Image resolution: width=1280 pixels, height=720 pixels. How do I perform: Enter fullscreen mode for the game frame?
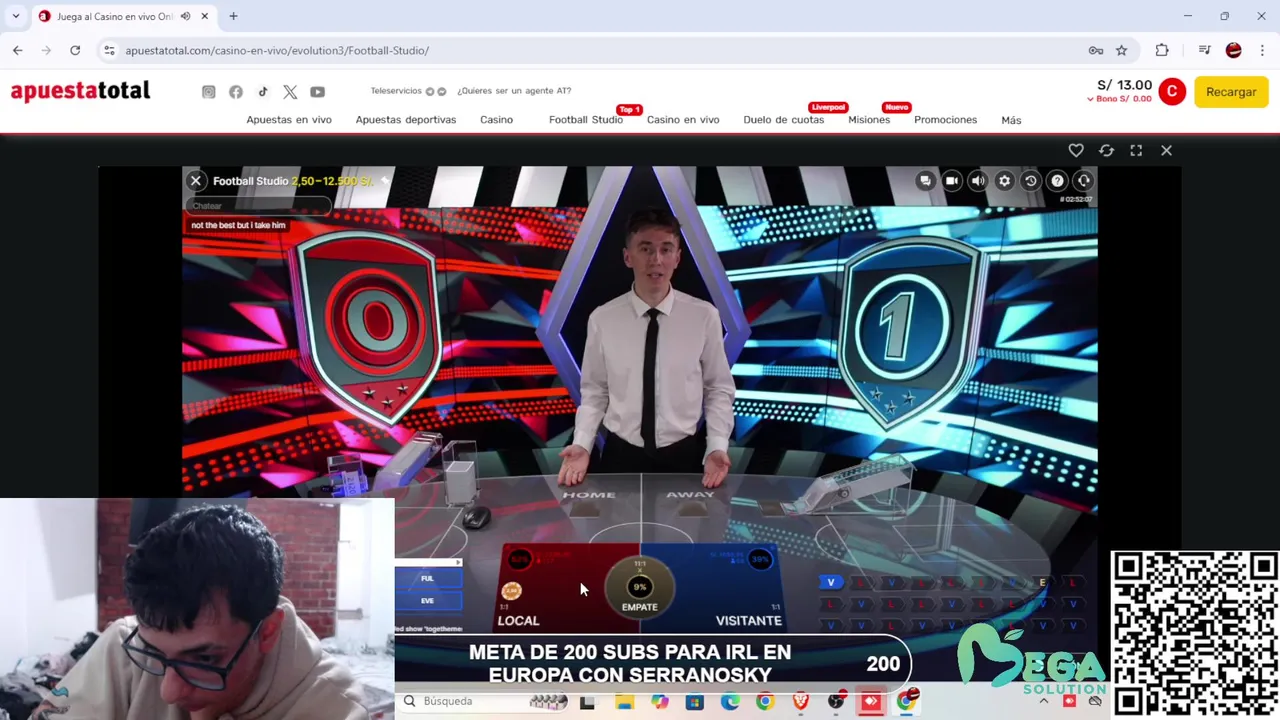pos(1136,150)
